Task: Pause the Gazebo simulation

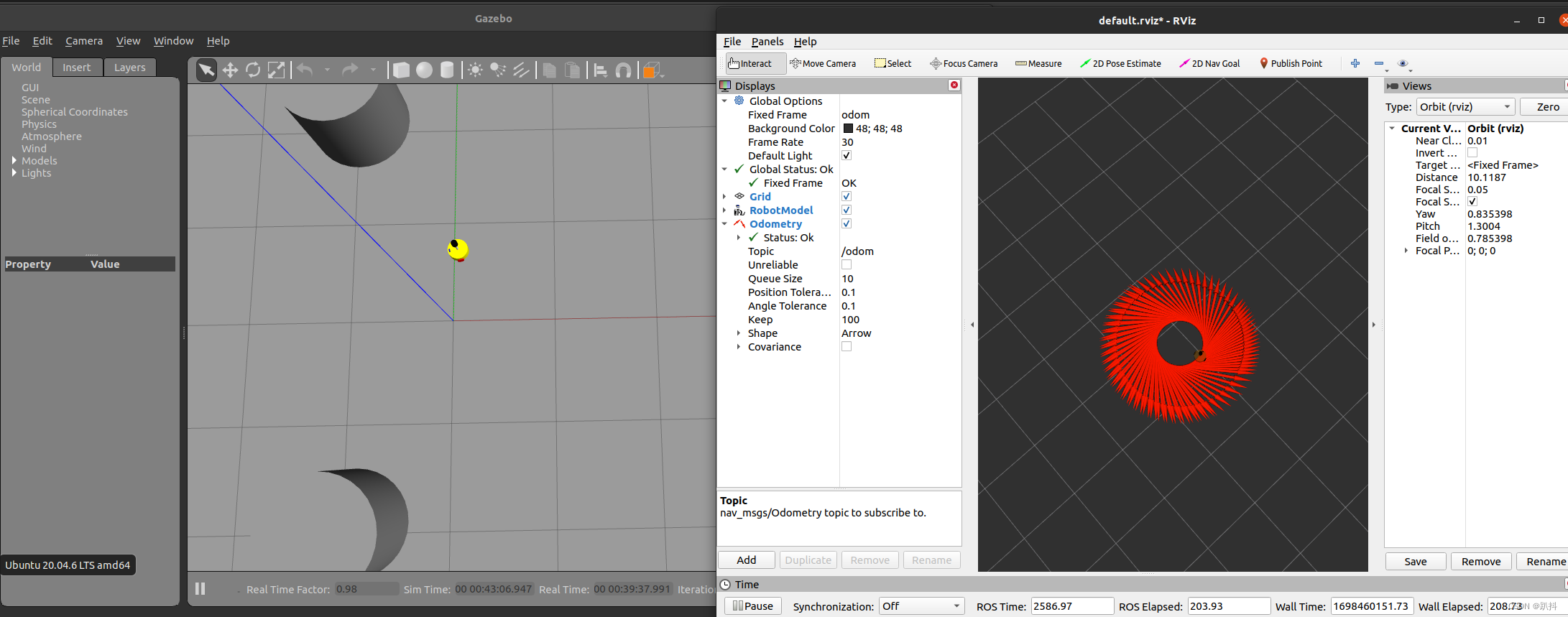Action: (200, 589)
